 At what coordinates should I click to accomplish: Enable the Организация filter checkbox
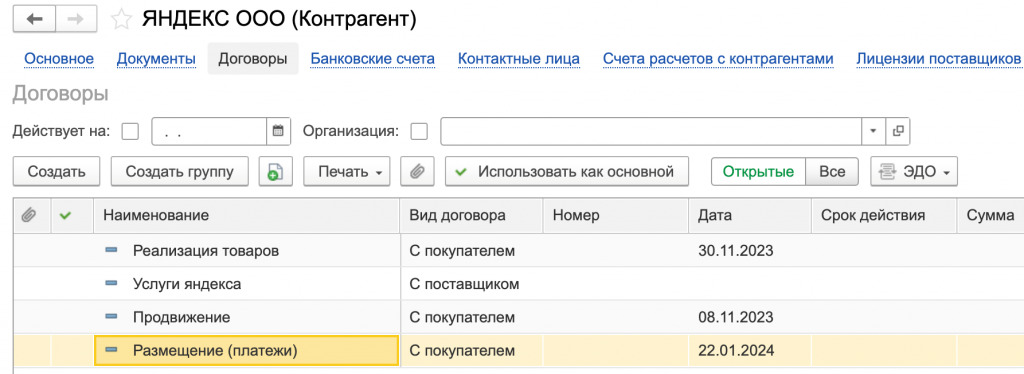(419, 131)
